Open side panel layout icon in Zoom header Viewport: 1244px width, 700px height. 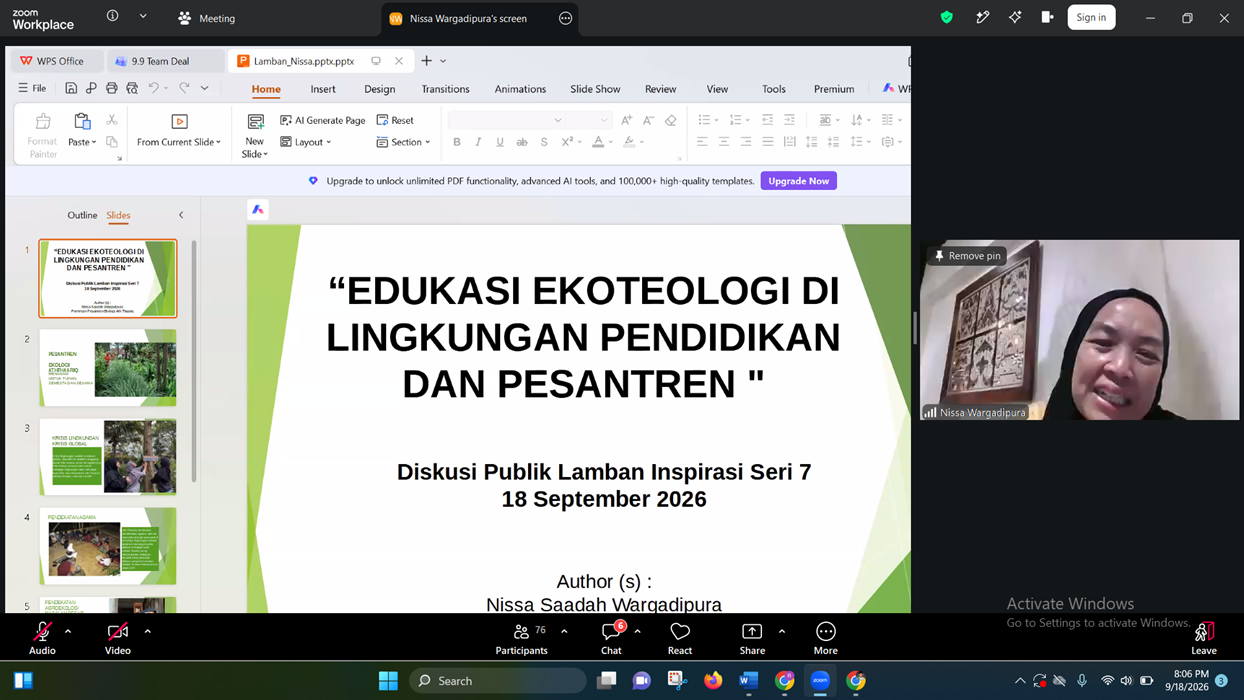[1047, 17]
